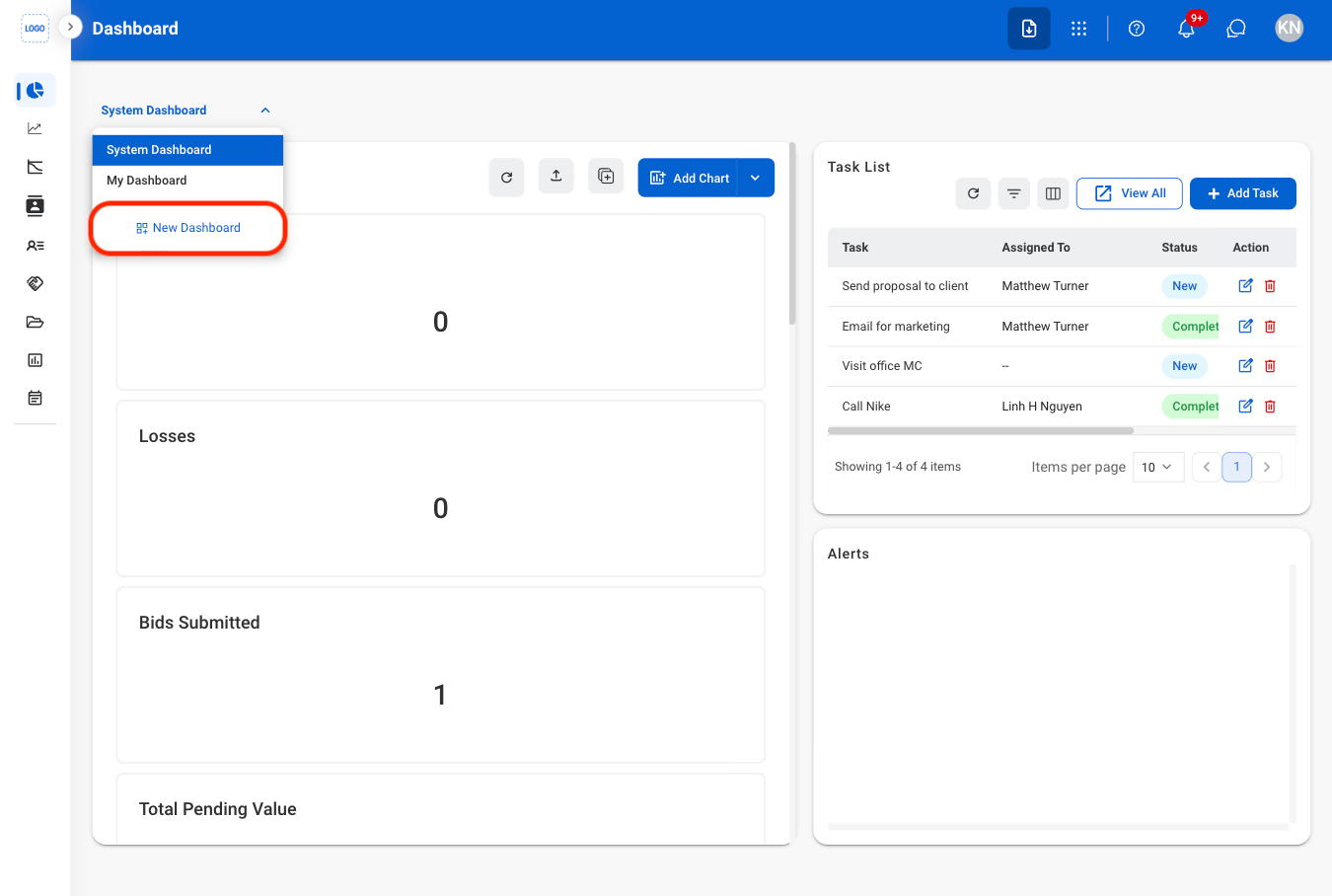1332x896 pixels.
Task: Click the dashboard export upload icon
Action: coord(556,177)
